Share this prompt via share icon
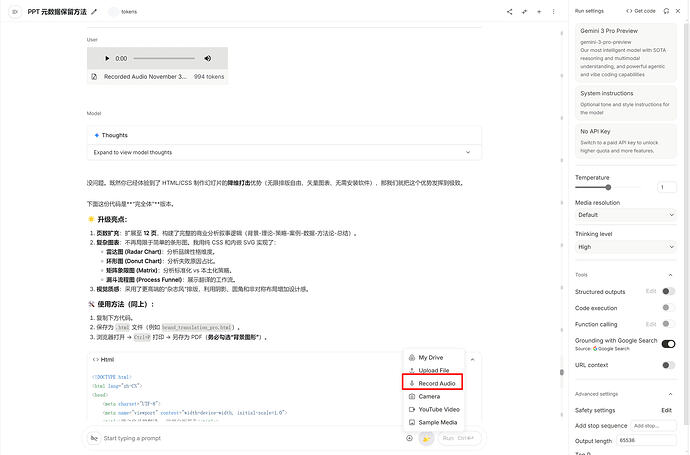 (510, 12)
